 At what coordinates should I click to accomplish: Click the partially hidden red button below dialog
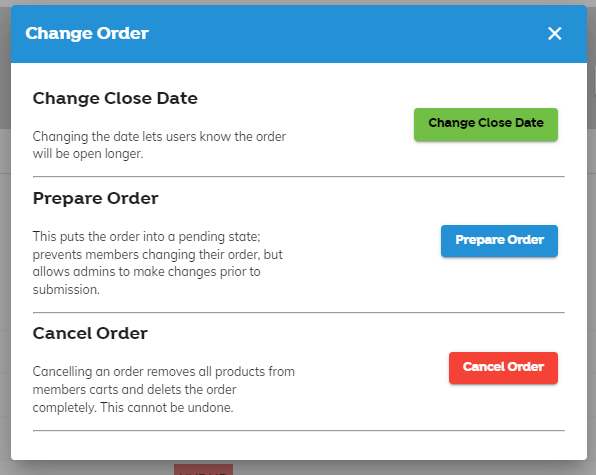[203, 469]
